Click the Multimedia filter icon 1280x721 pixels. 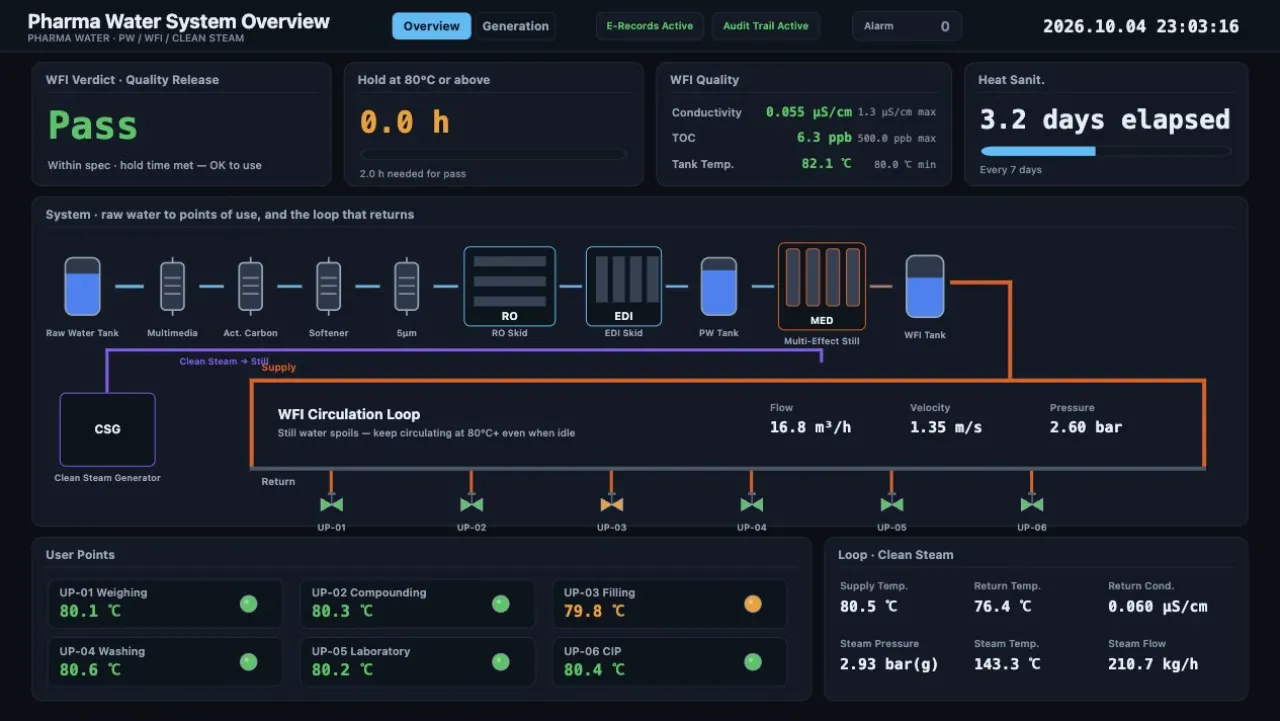172,286
